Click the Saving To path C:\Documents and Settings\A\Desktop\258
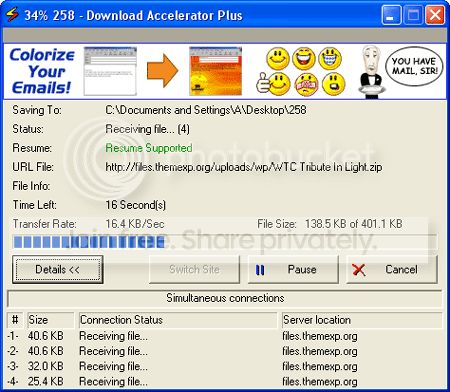Viewport: 450px width, 392px height. coord(206,110)
